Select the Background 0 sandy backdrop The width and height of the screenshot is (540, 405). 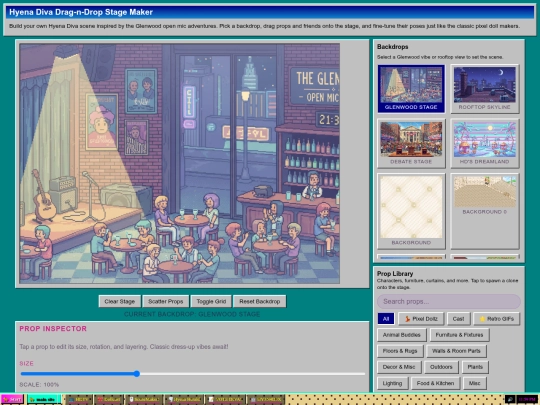(485, 211)
